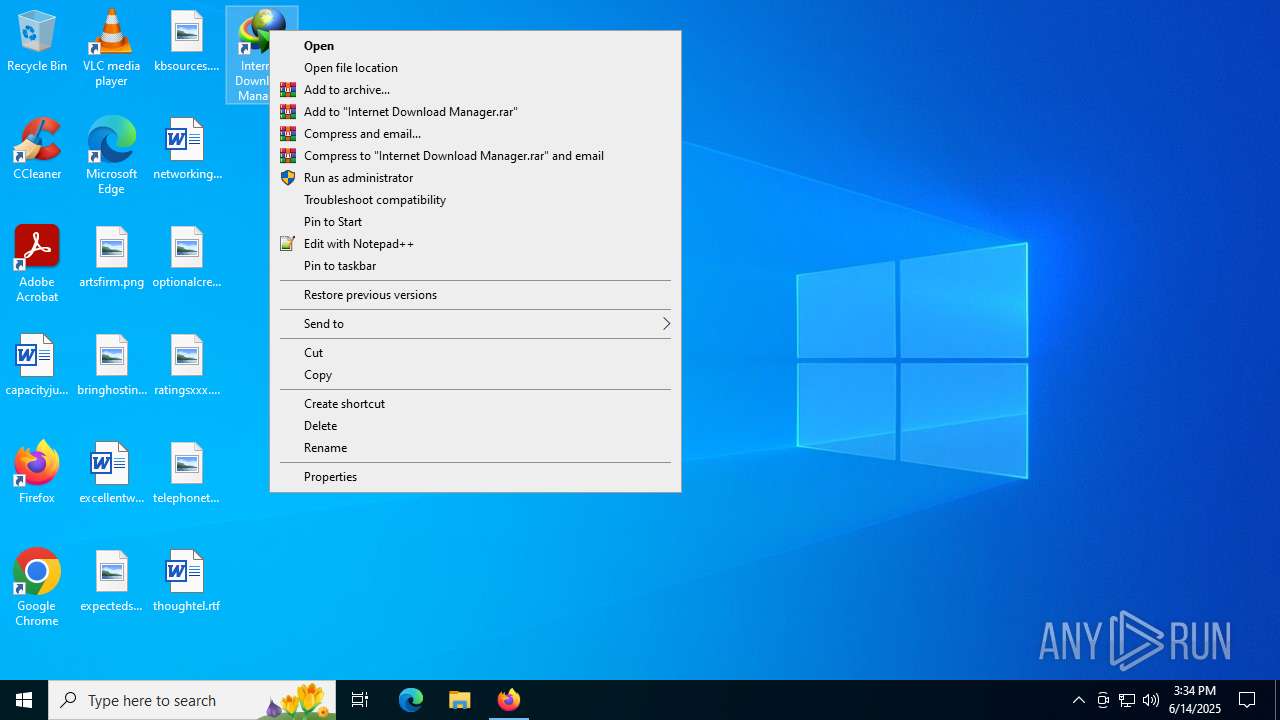1280x720 pixels.
Task: Click the taskbar search box
Action: point(192,700)
